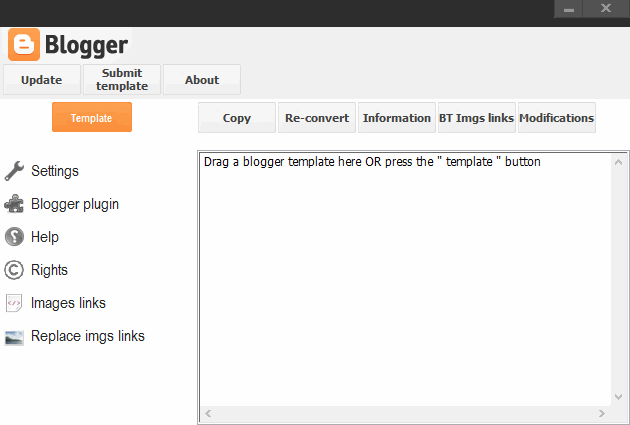Click the Update button
The height and width of the screenshot is (425, 630).
point(42,80)
